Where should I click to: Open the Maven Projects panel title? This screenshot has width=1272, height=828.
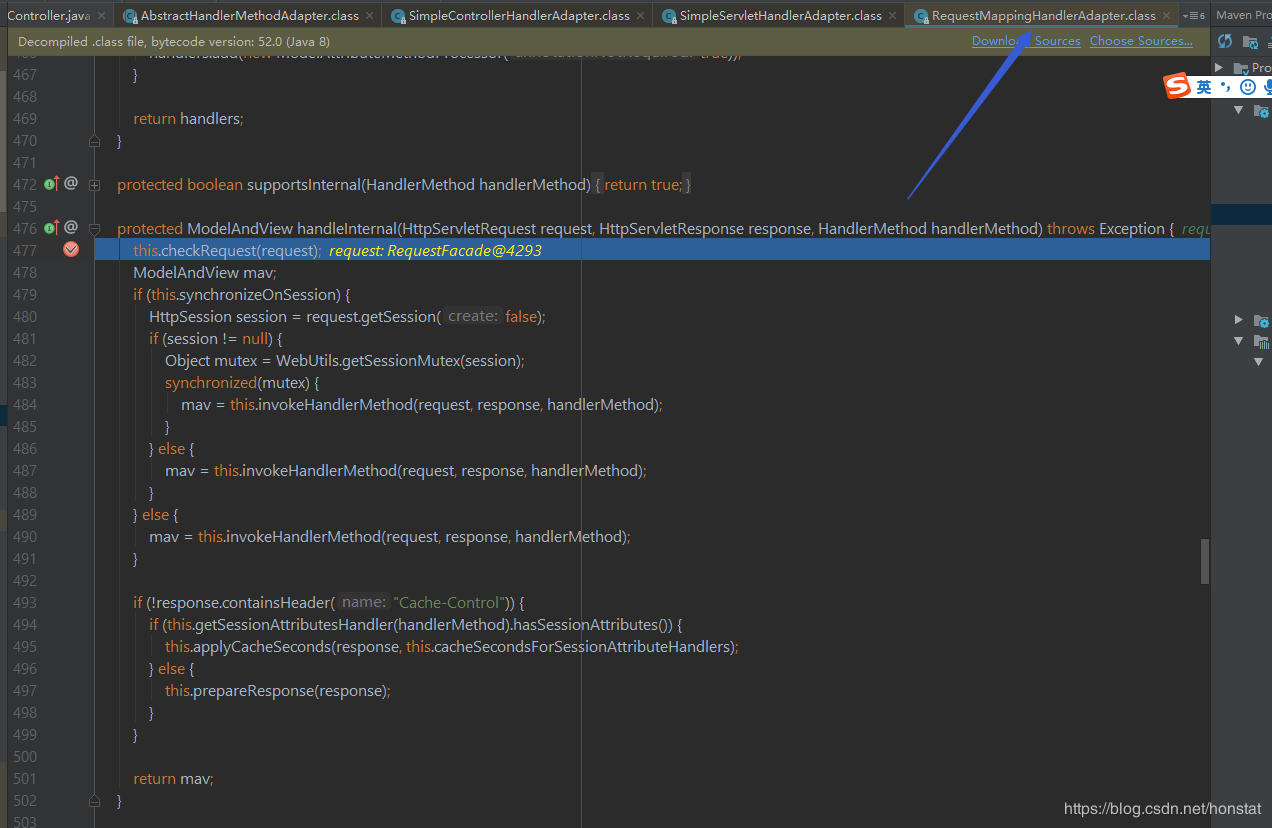click(1243, 15)
